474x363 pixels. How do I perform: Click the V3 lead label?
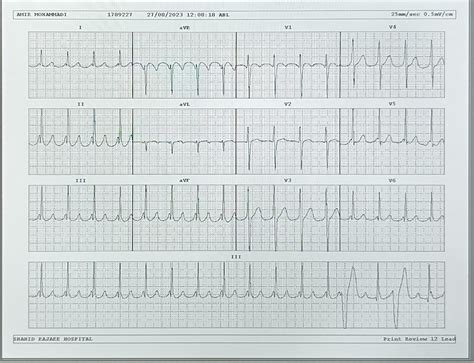(288, 180)
